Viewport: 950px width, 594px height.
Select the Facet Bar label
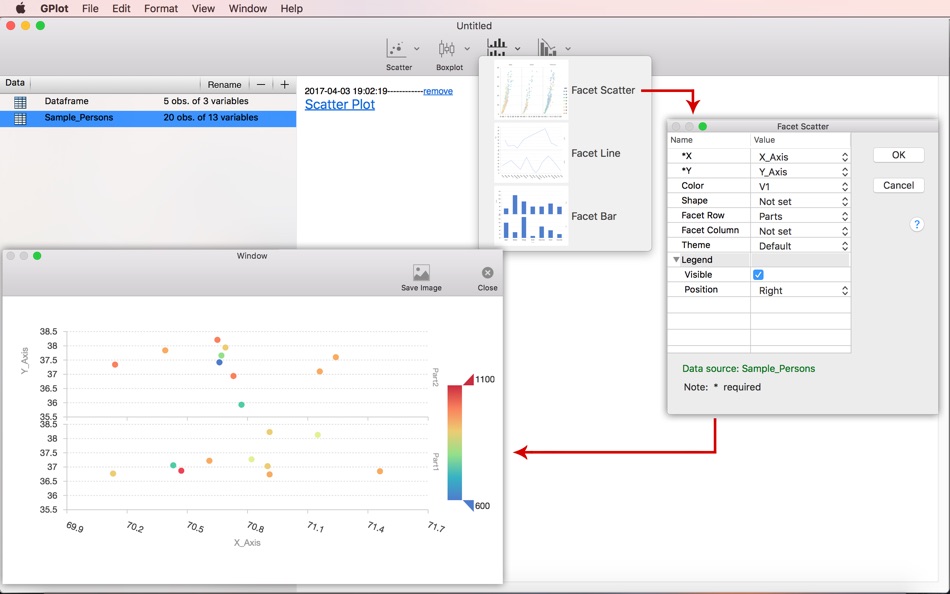point(594,216)
